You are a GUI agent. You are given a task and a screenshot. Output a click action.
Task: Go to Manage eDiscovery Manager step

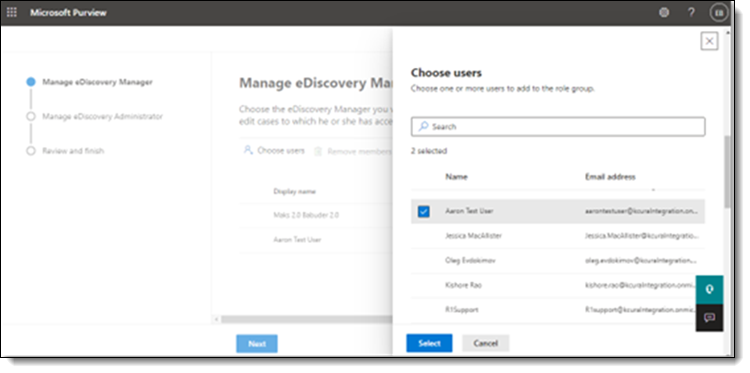click(x=97, y=82)
